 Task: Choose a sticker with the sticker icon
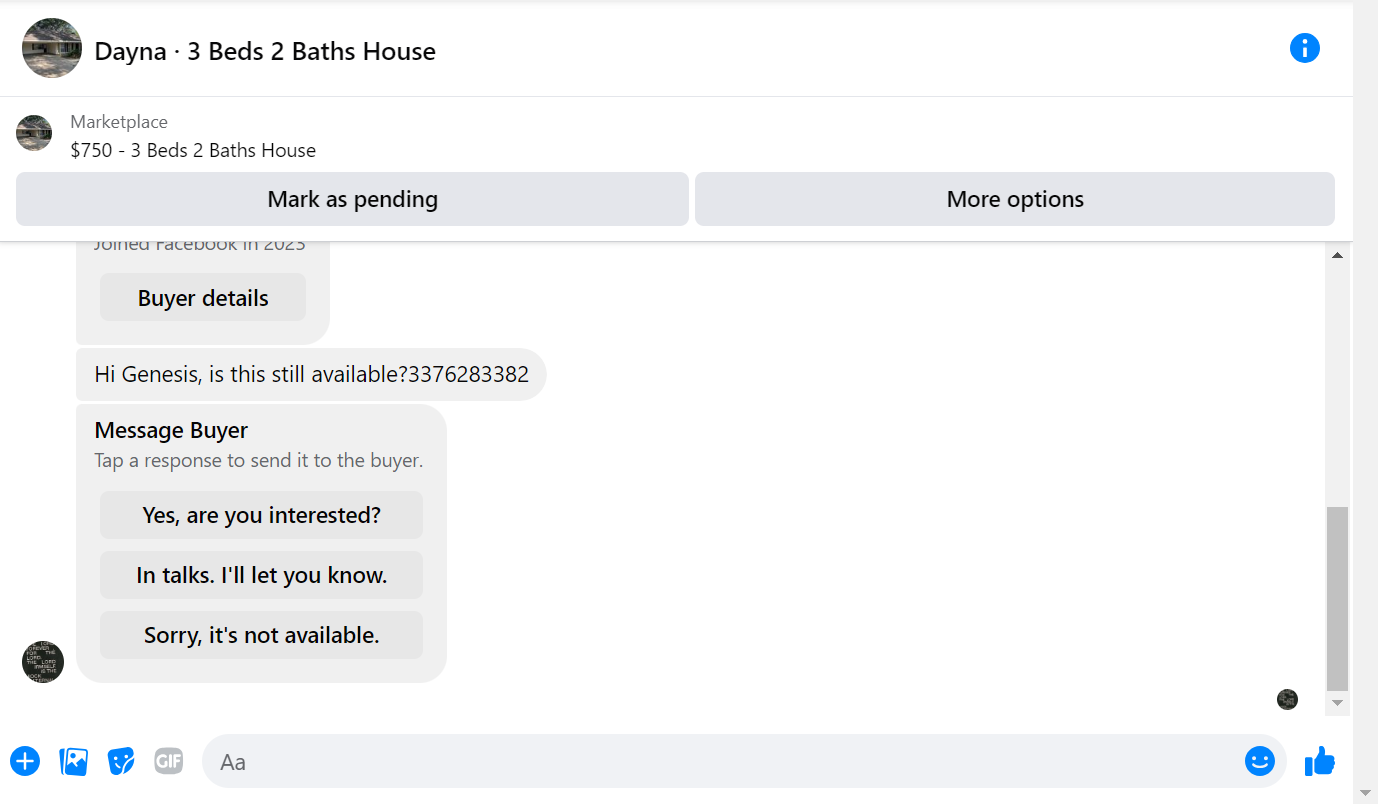[x=121, y=761]
